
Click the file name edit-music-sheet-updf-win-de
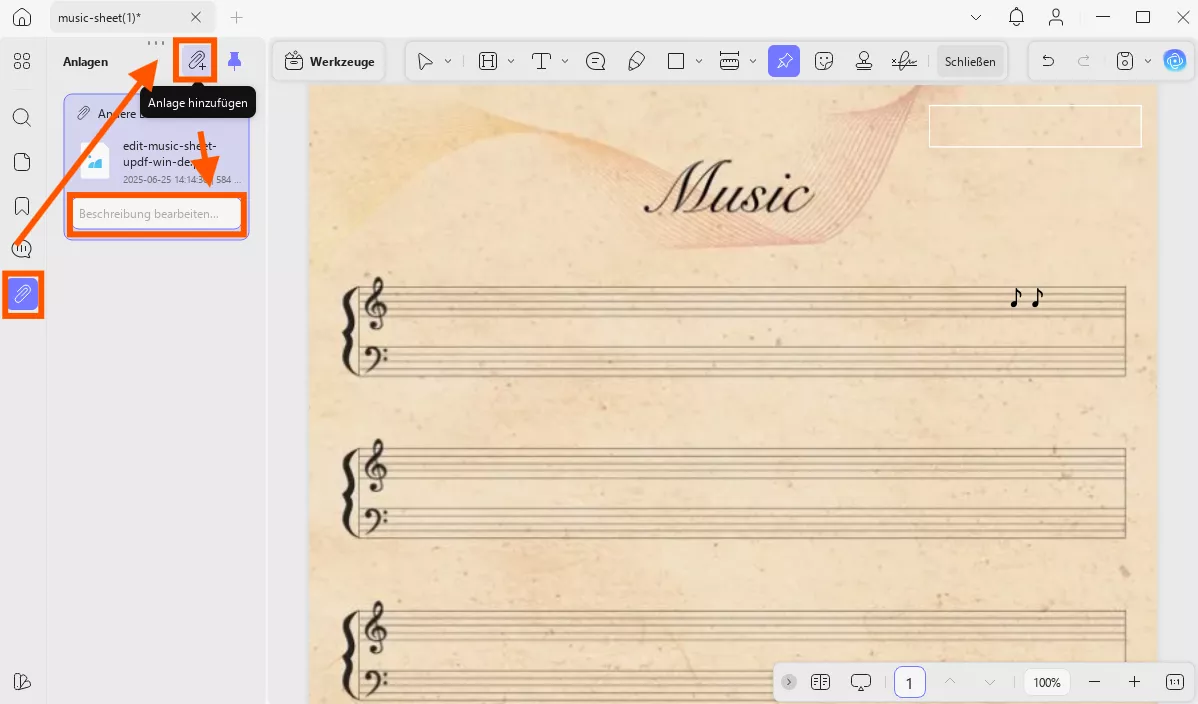pos(170,154)
